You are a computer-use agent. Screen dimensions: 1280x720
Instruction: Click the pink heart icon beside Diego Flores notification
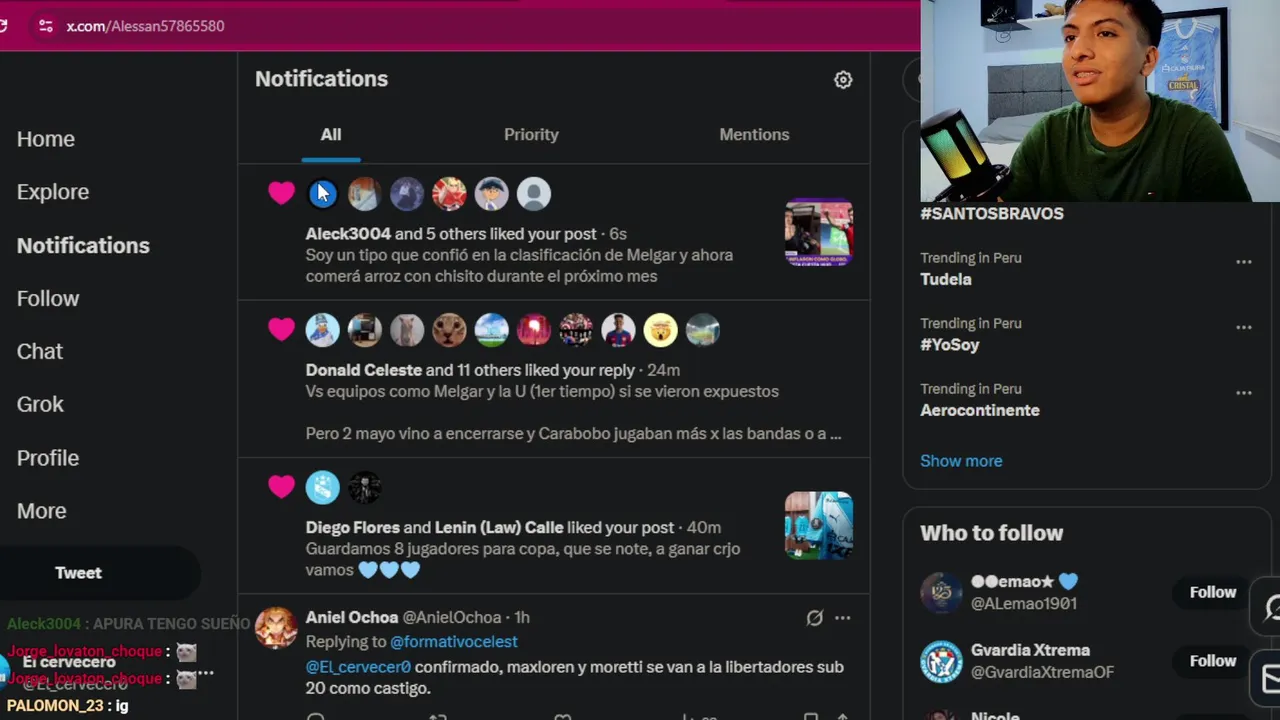[x=281, y=487]
